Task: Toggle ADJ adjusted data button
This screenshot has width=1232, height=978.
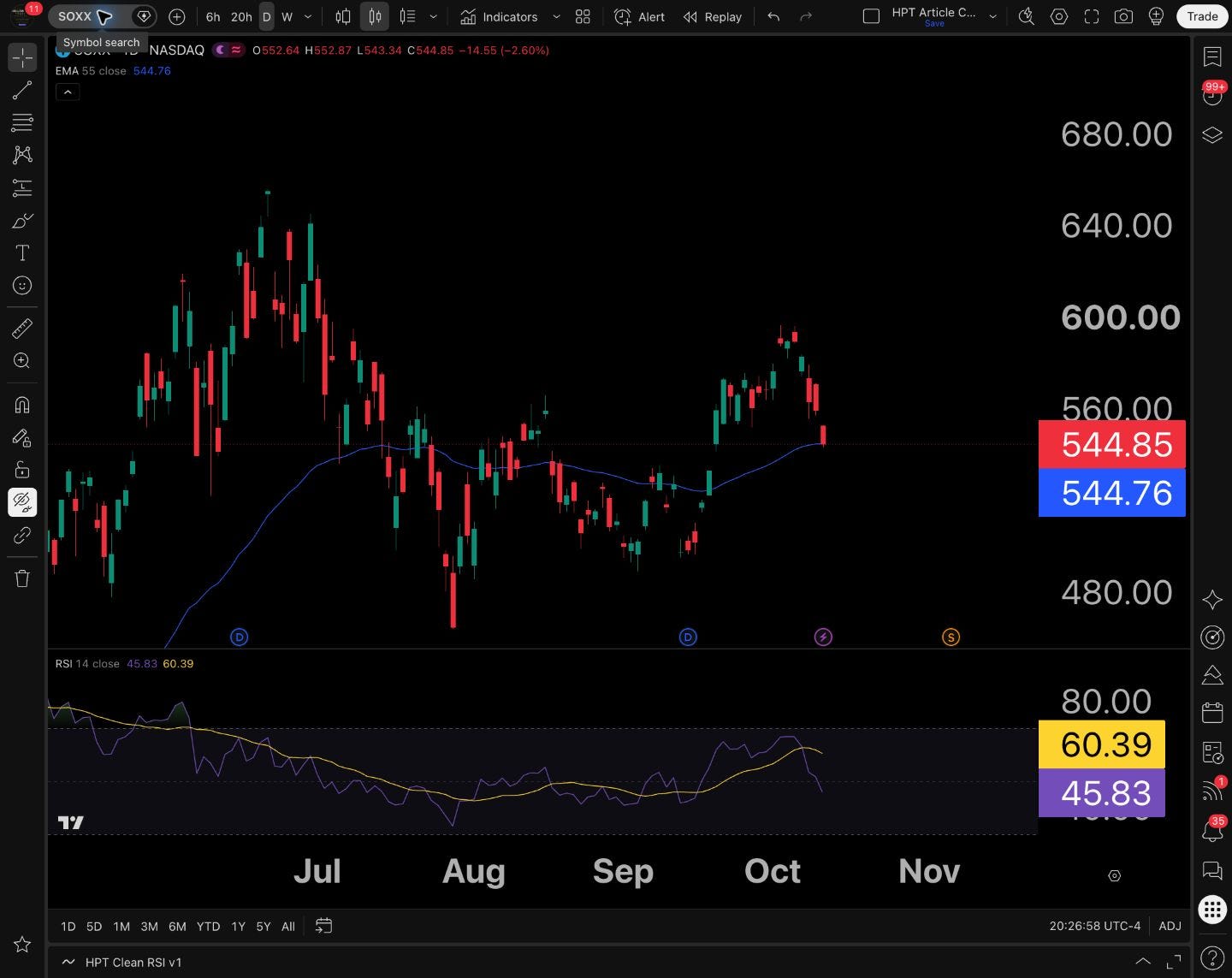Action: (x=1170, y=926)
